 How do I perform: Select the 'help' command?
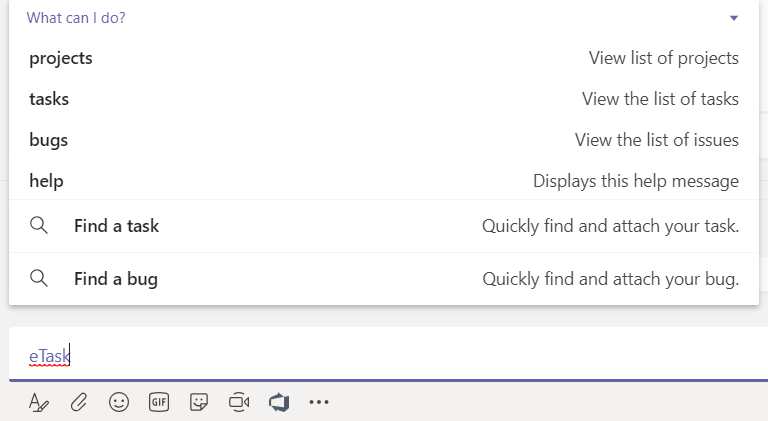[x=46, y=181]
